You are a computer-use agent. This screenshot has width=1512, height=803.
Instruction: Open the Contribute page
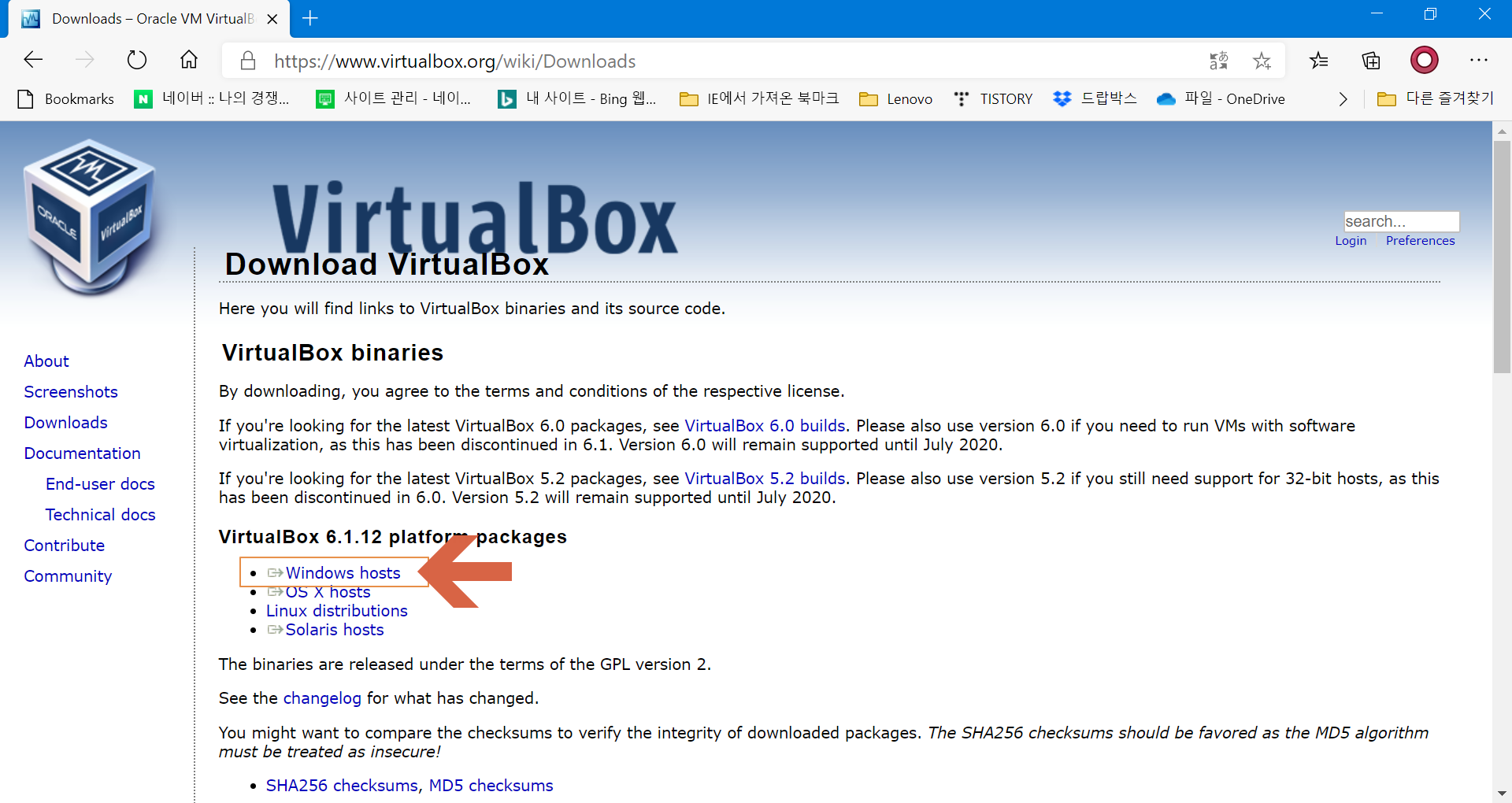pyautogui.click(x=64, y=546)
